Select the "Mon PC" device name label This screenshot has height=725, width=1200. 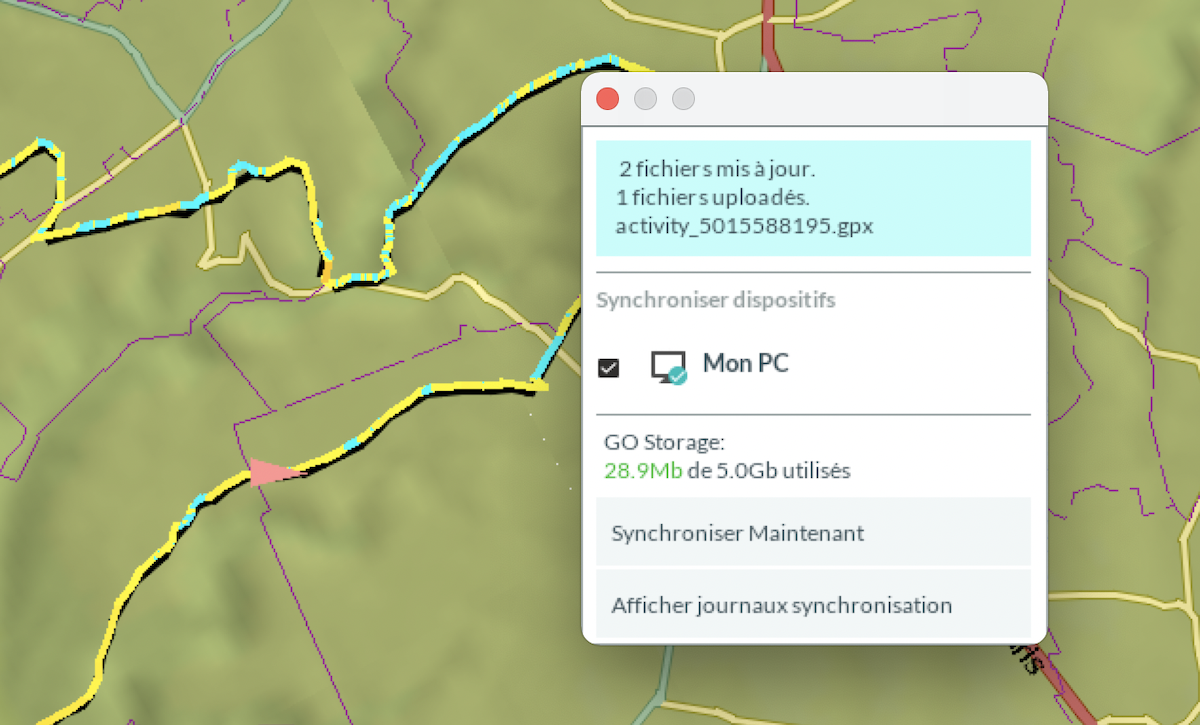[x=745, y=363]
